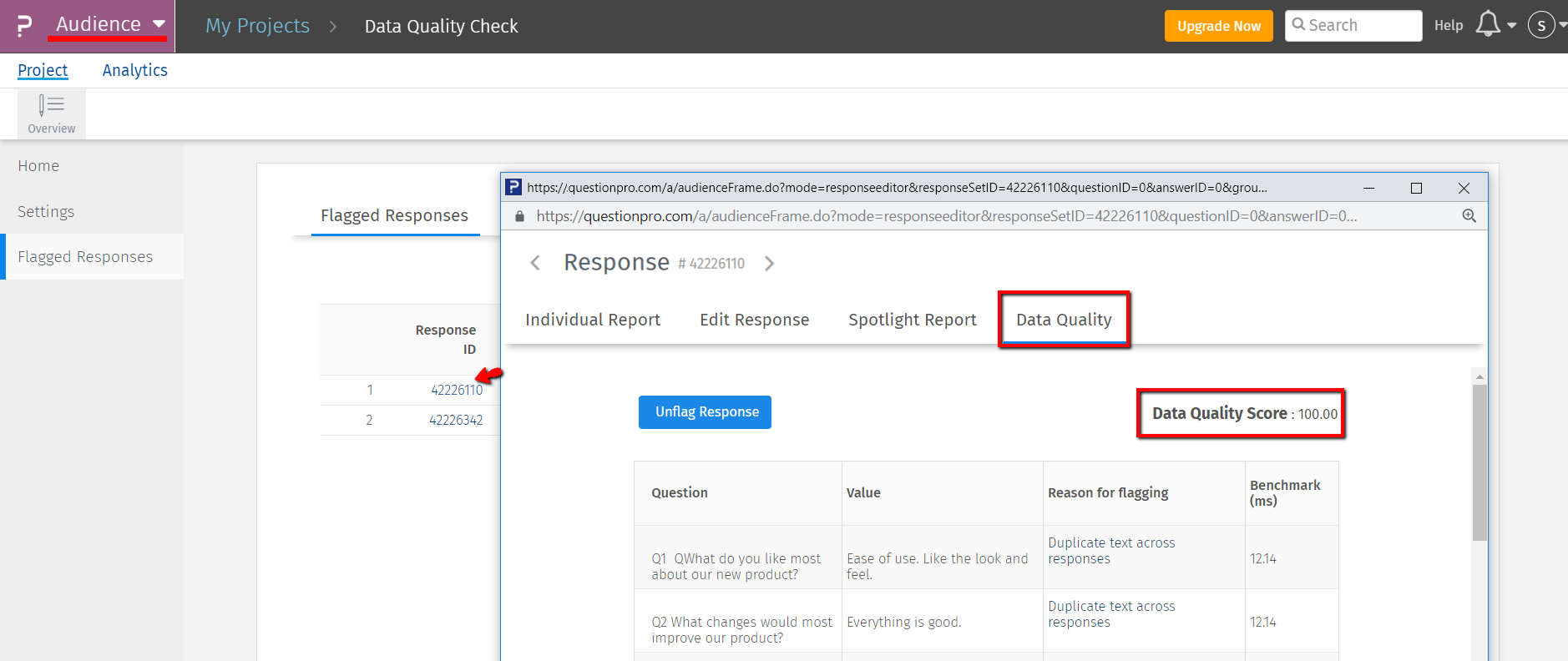Open the user profile avatar
Image resolution: width=1568 pixels, height=661 pixels.
pyautogui.click(x=1540, y=26)
